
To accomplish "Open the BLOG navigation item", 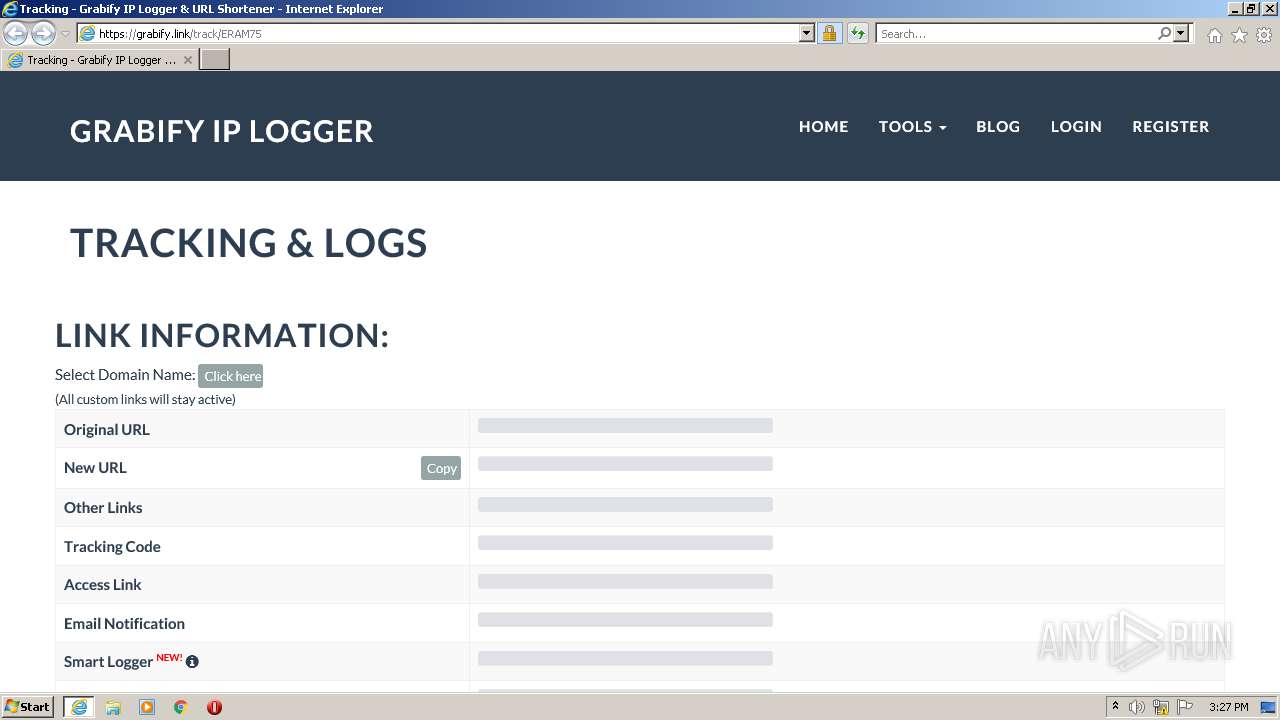I will (998, 126).
